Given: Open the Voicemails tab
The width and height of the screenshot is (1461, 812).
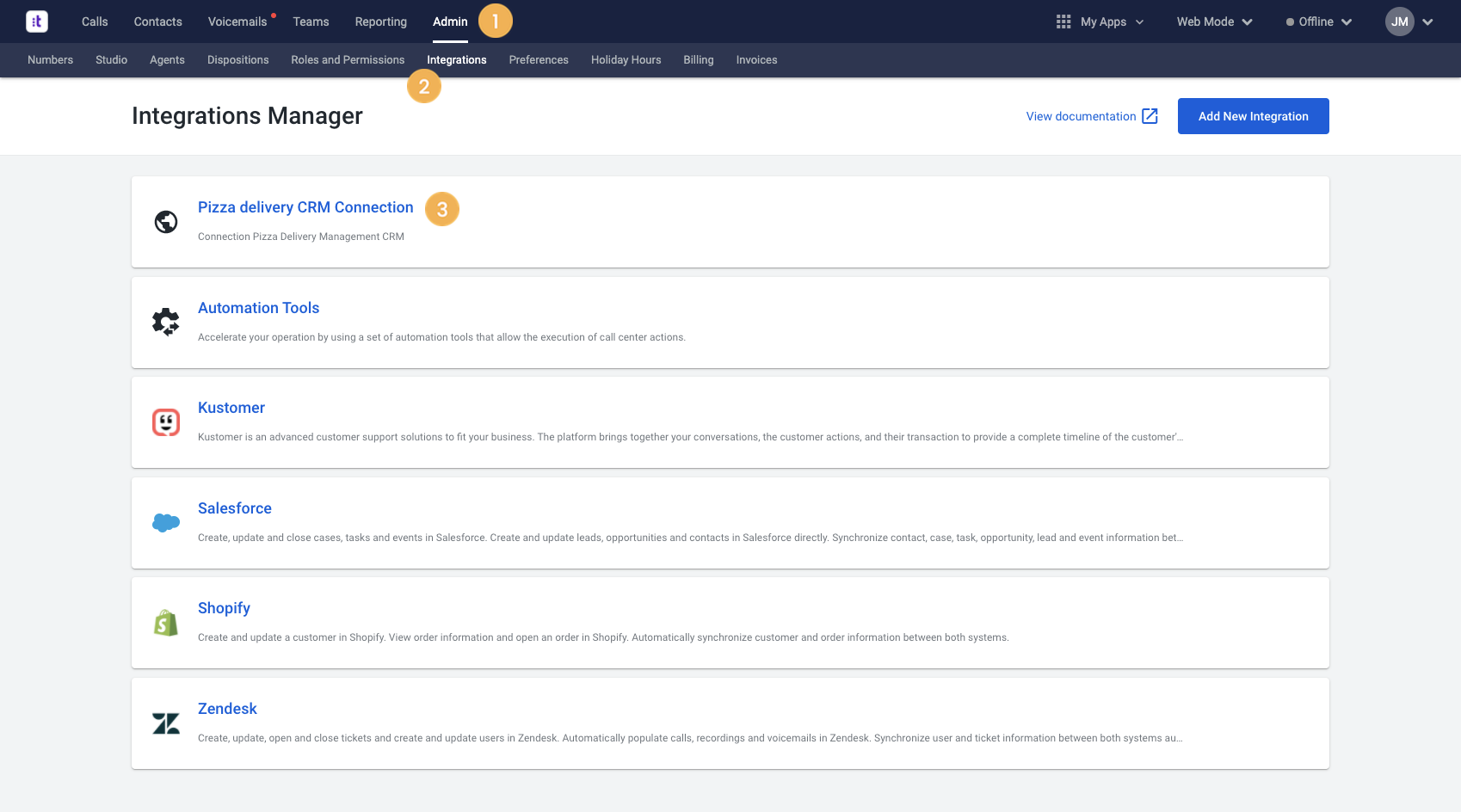Looking at the screenshot, I should coord(237,22).
